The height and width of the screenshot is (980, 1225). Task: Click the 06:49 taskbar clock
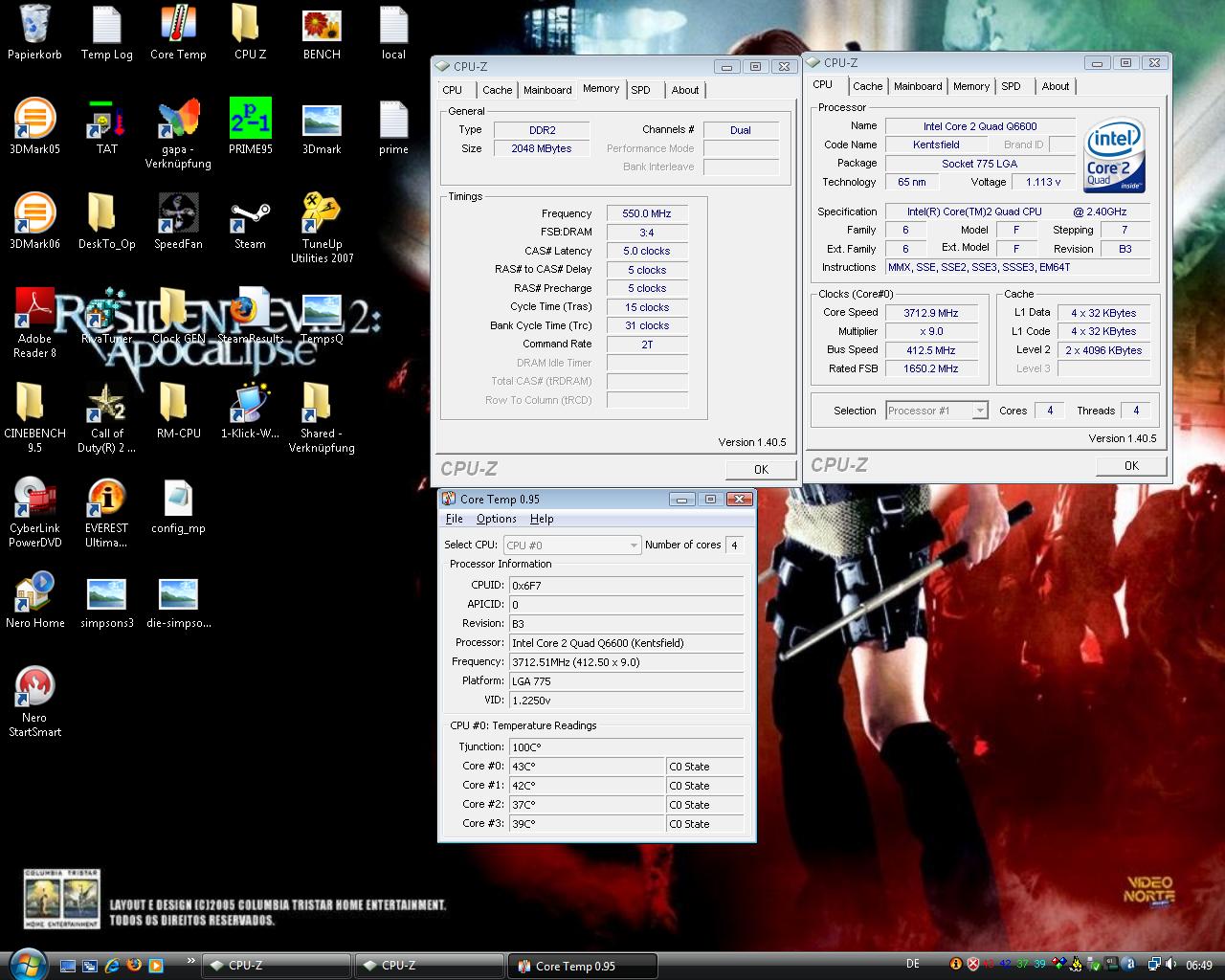pos(1199,966)
